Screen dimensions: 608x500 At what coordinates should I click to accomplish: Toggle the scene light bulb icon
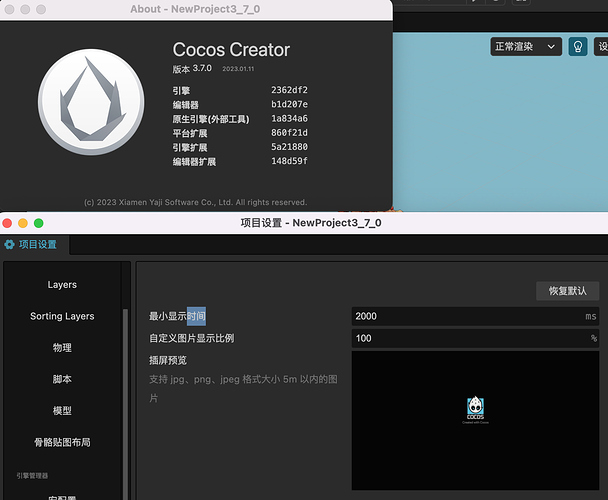[x=577, y=47]
